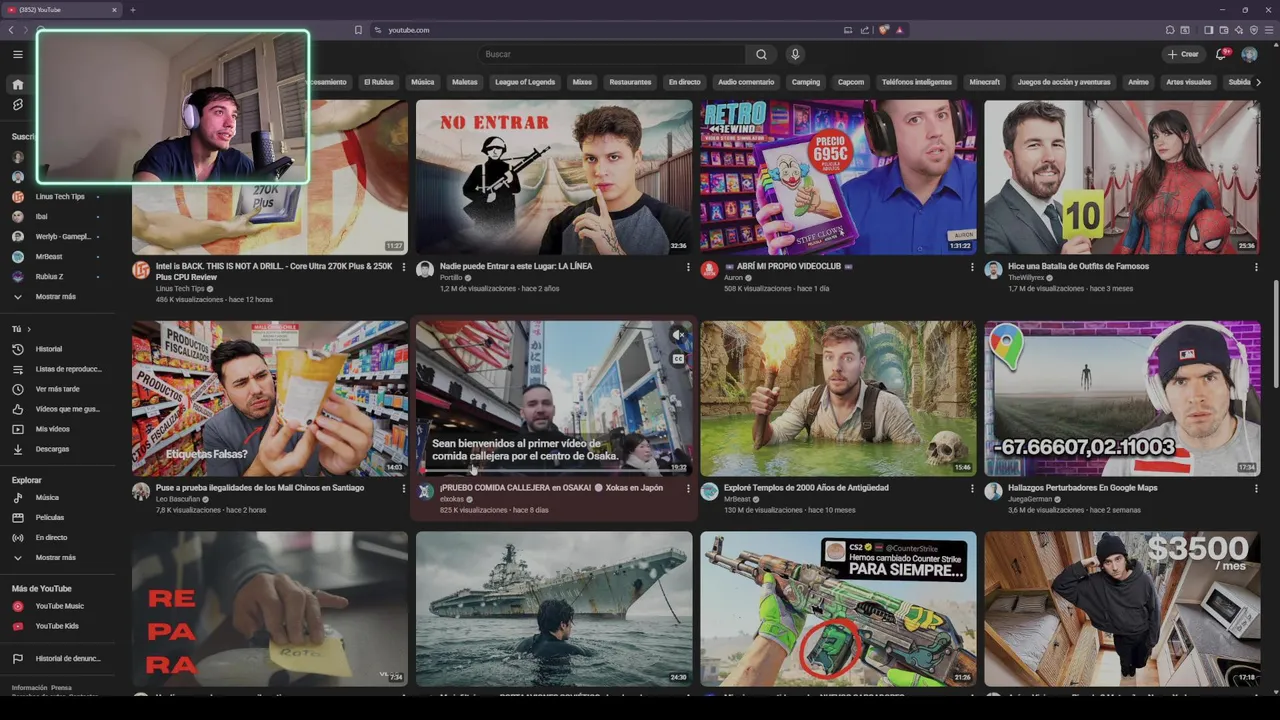The image size is (1280, 720).
Task: Click the Crear button
Action: pos(1183,54)
